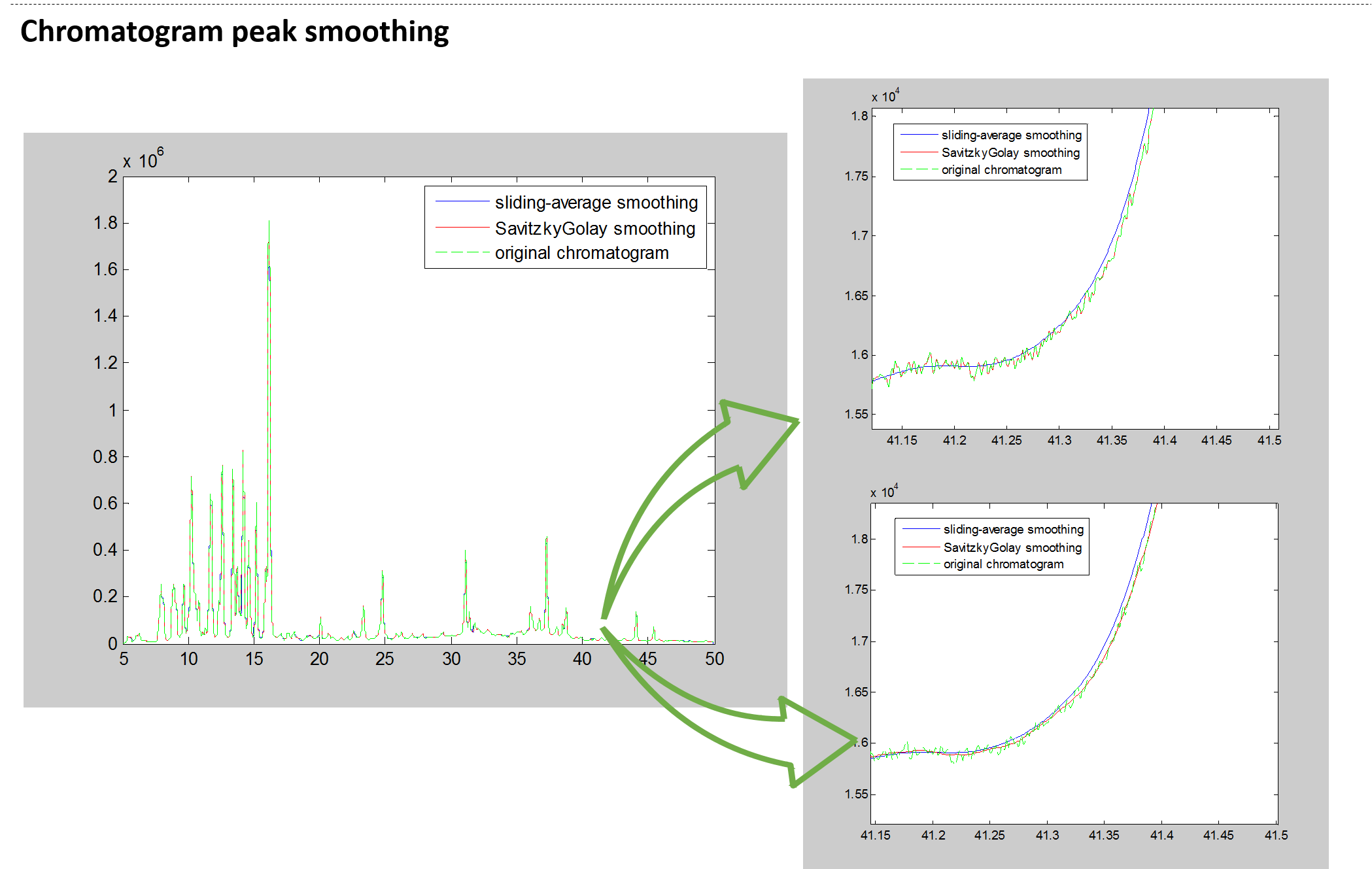Click the 'x 10^6' exponent label on main plot
This screenshot has height=869, width=1372.
[143, 159]
